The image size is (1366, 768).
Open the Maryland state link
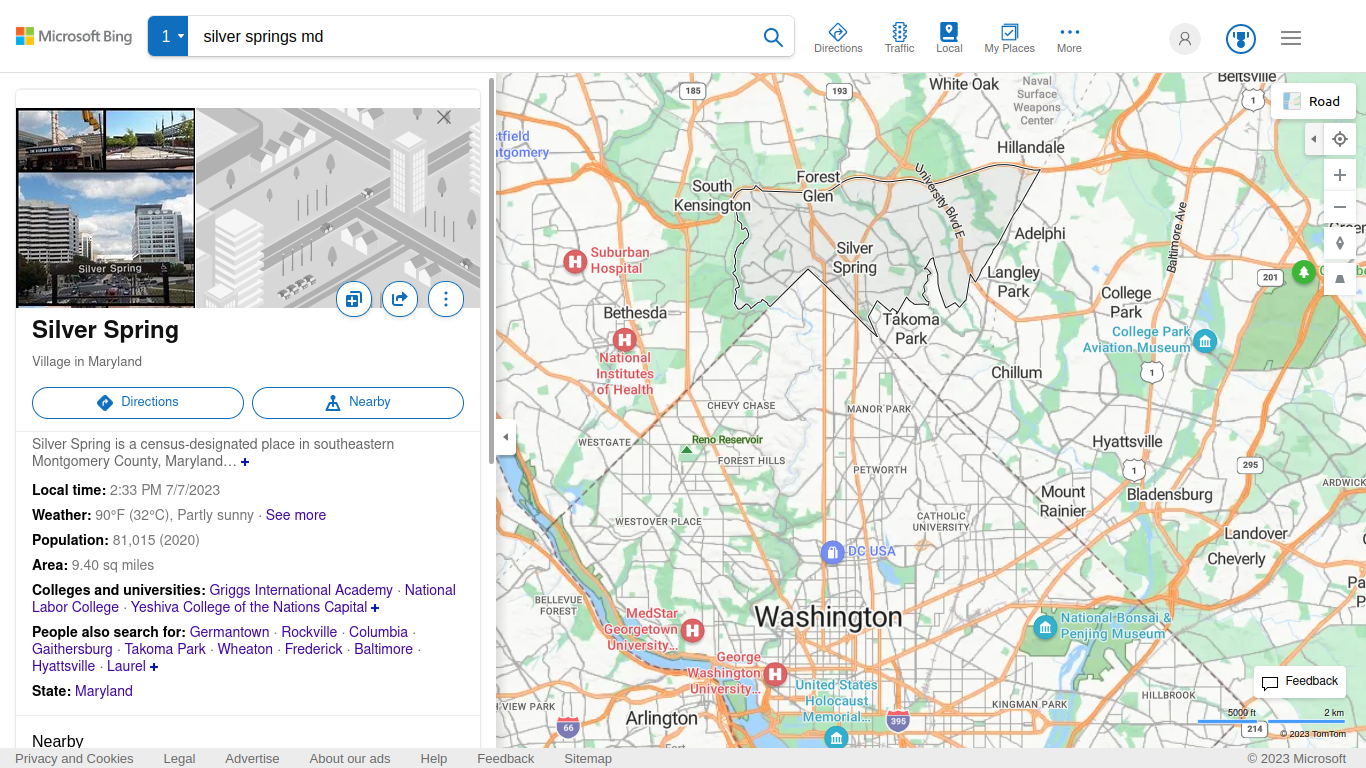point(104,691)
